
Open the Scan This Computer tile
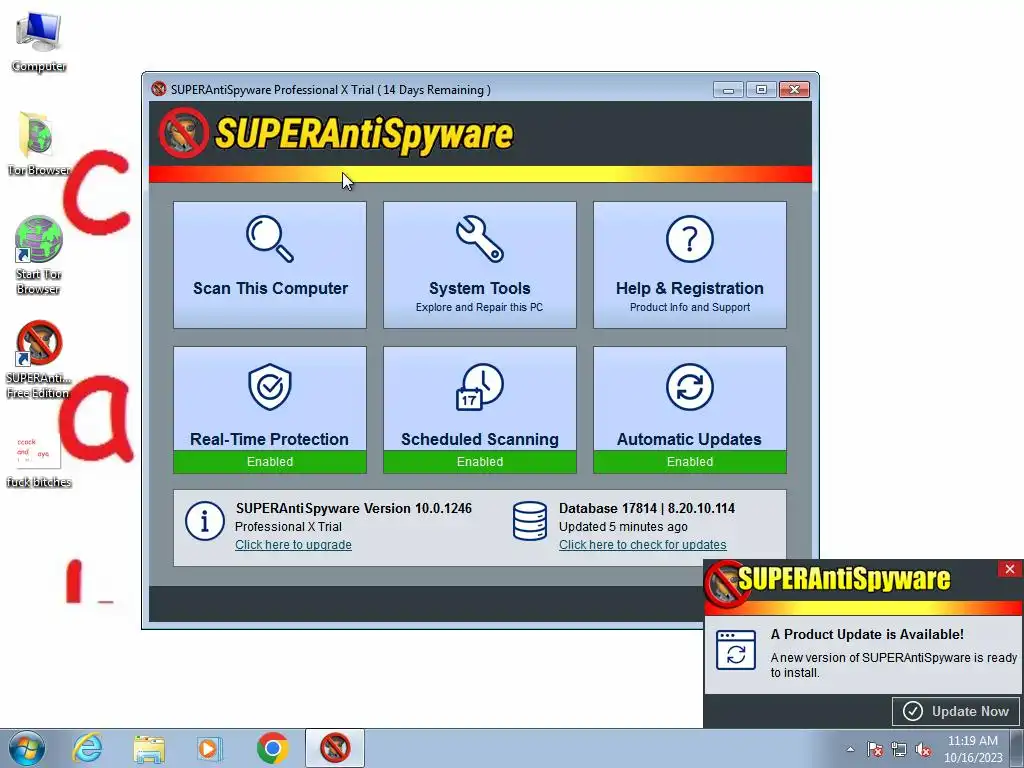270,264
